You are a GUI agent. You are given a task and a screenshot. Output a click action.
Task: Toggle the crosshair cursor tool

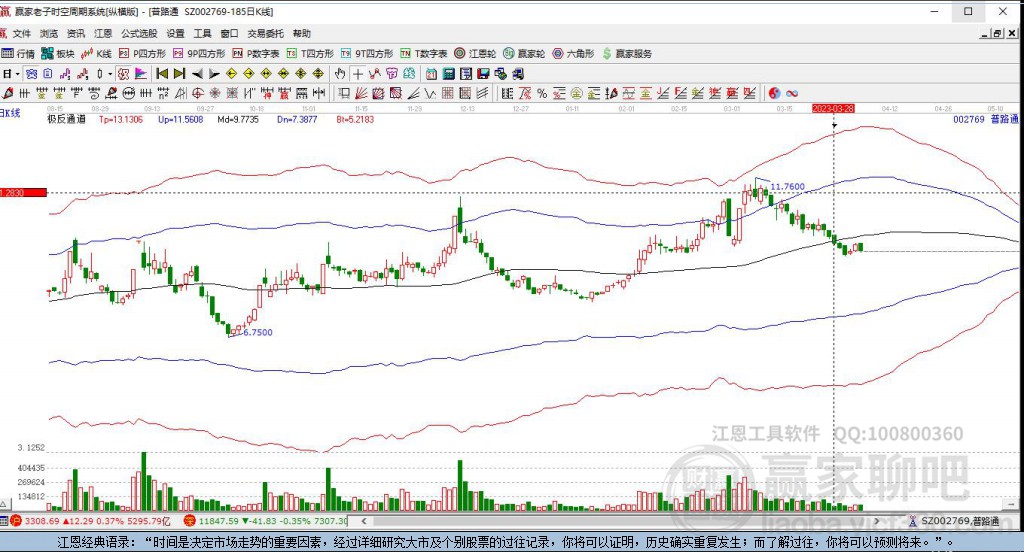point(358,74)
